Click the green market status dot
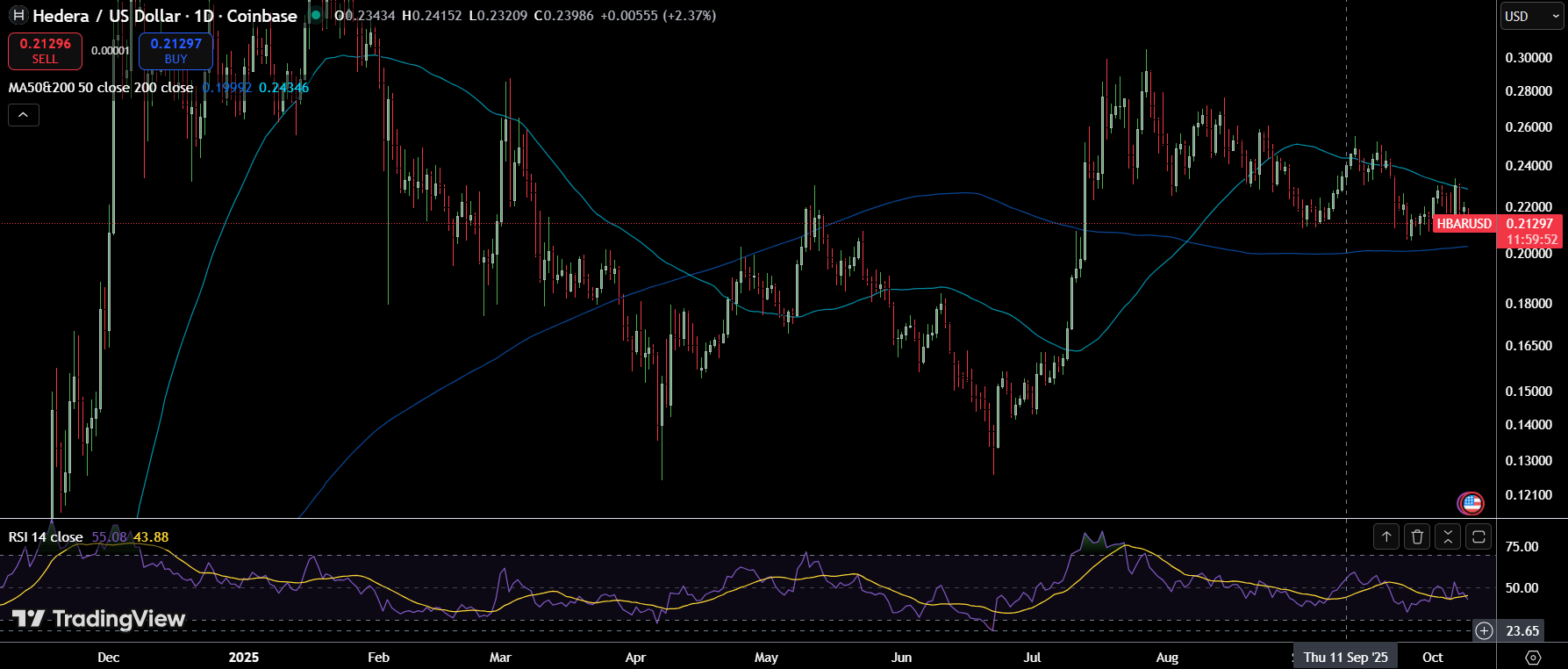1568x669 pixels. click(x=316, y=15)
